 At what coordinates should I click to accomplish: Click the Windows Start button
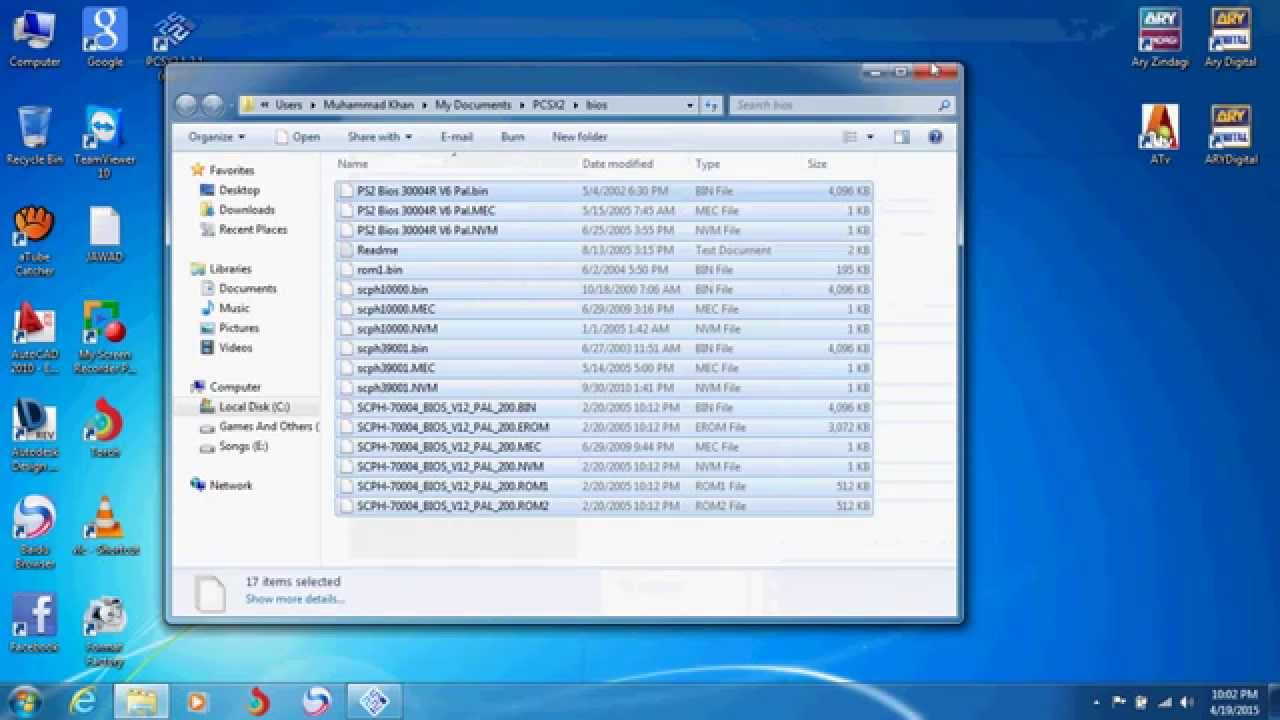(24, 701)
